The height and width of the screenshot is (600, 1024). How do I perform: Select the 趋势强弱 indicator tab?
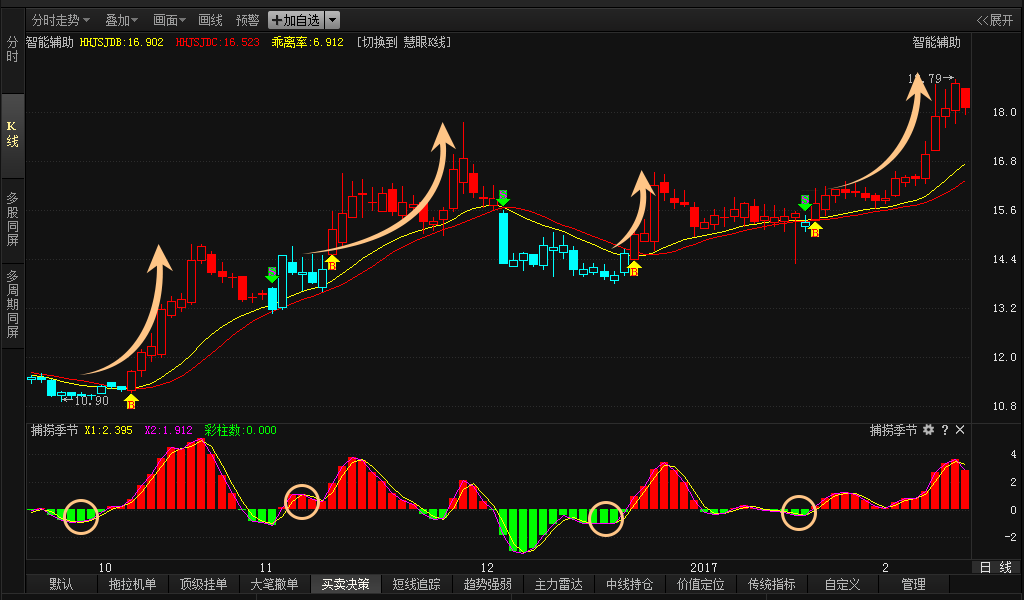tap(488, 584)
